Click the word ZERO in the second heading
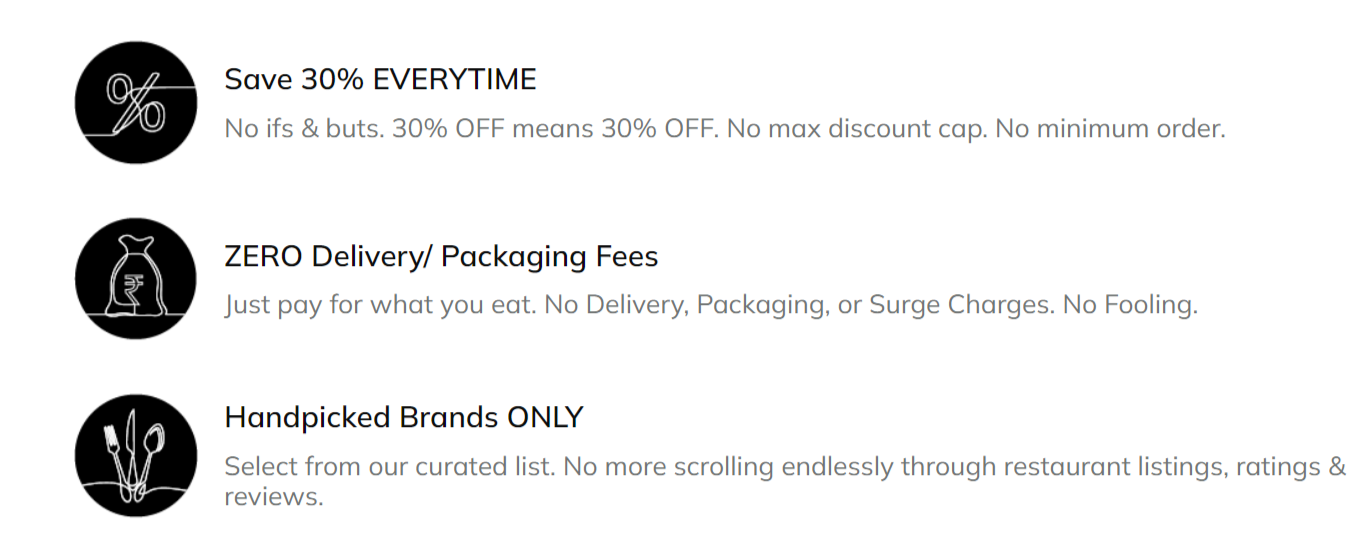Viewport: 1369px width, 547px height. (264, 257)
